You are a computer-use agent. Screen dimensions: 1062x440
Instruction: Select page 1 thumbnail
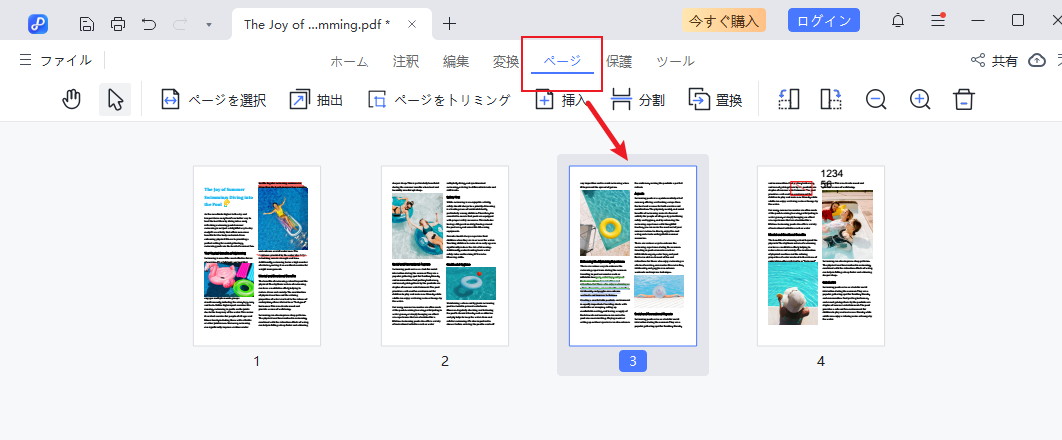point(257,256)
